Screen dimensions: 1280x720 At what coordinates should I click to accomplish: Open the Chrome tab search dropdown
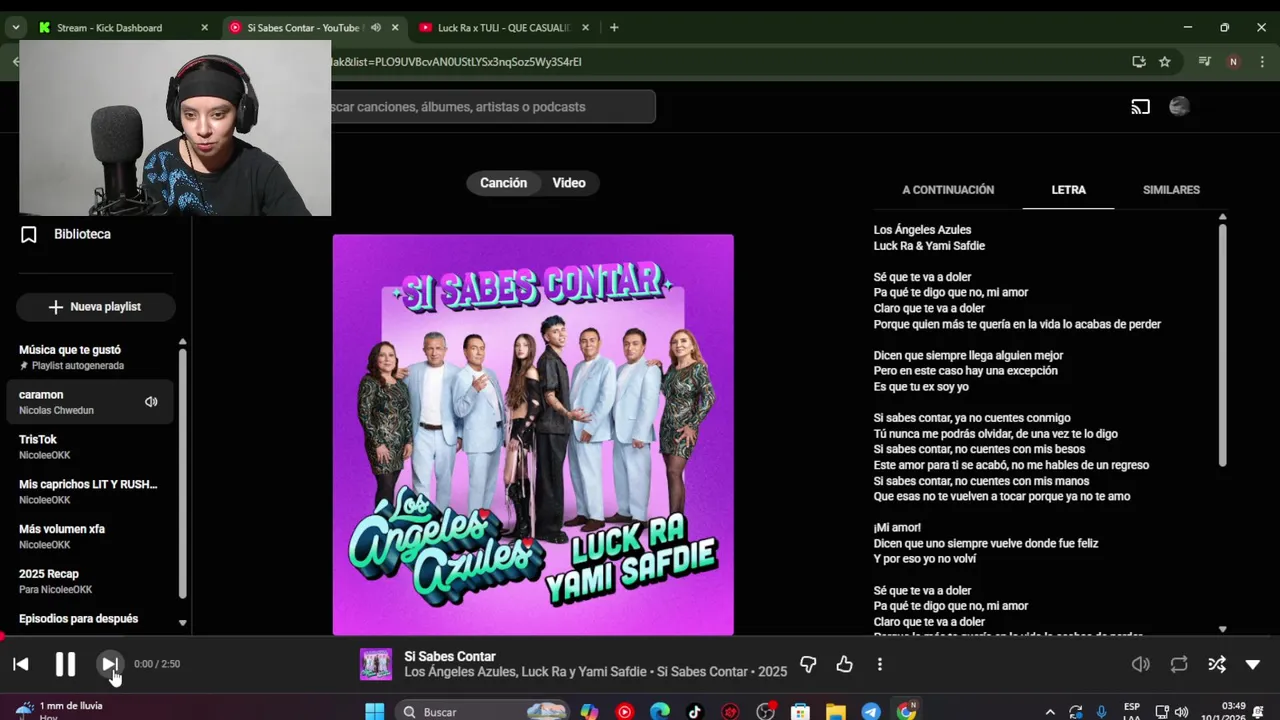tap(16, 28)
